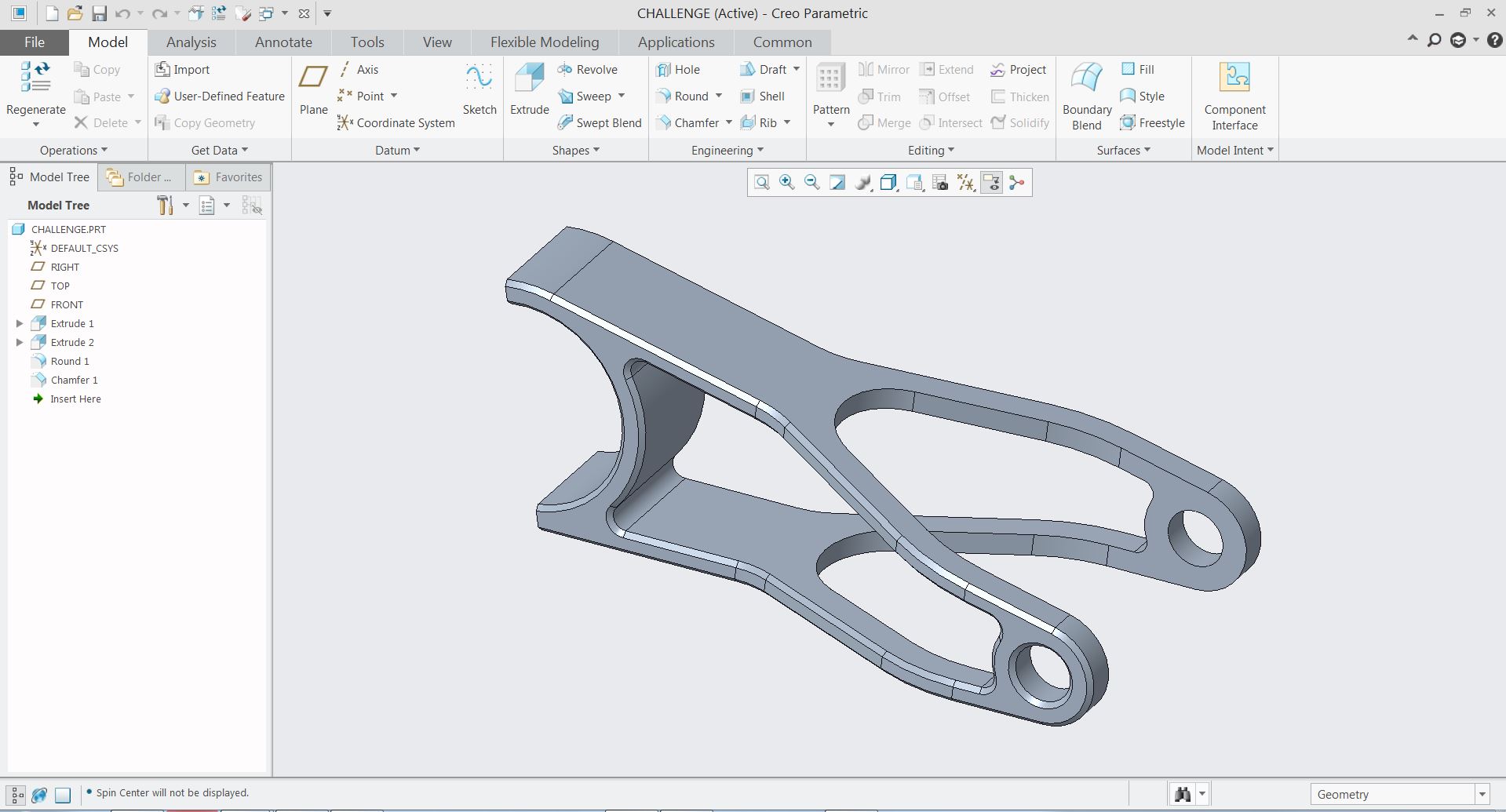This screenshot has height=812, width=1506.
Task: Expand the Extrude 2 feature
Action: (x=20, y=342)
